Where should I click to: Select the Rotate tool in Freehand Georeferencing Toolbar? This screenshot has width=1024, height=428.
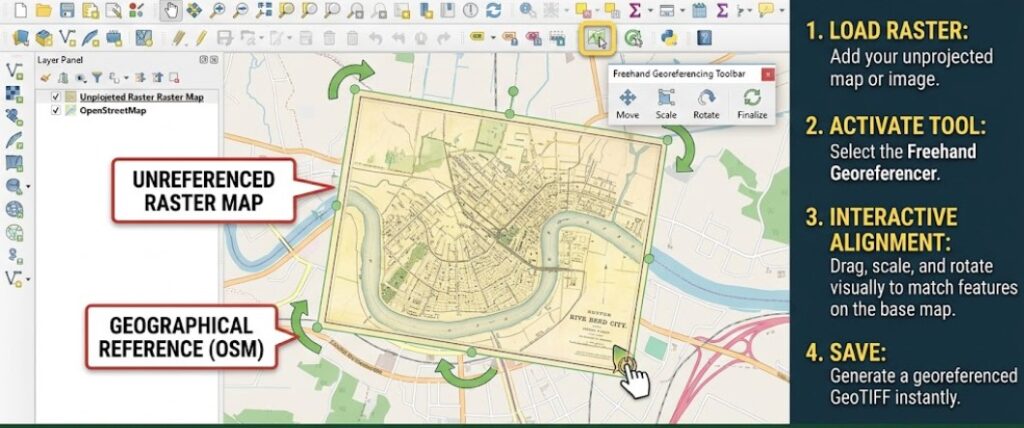point(706,105)
